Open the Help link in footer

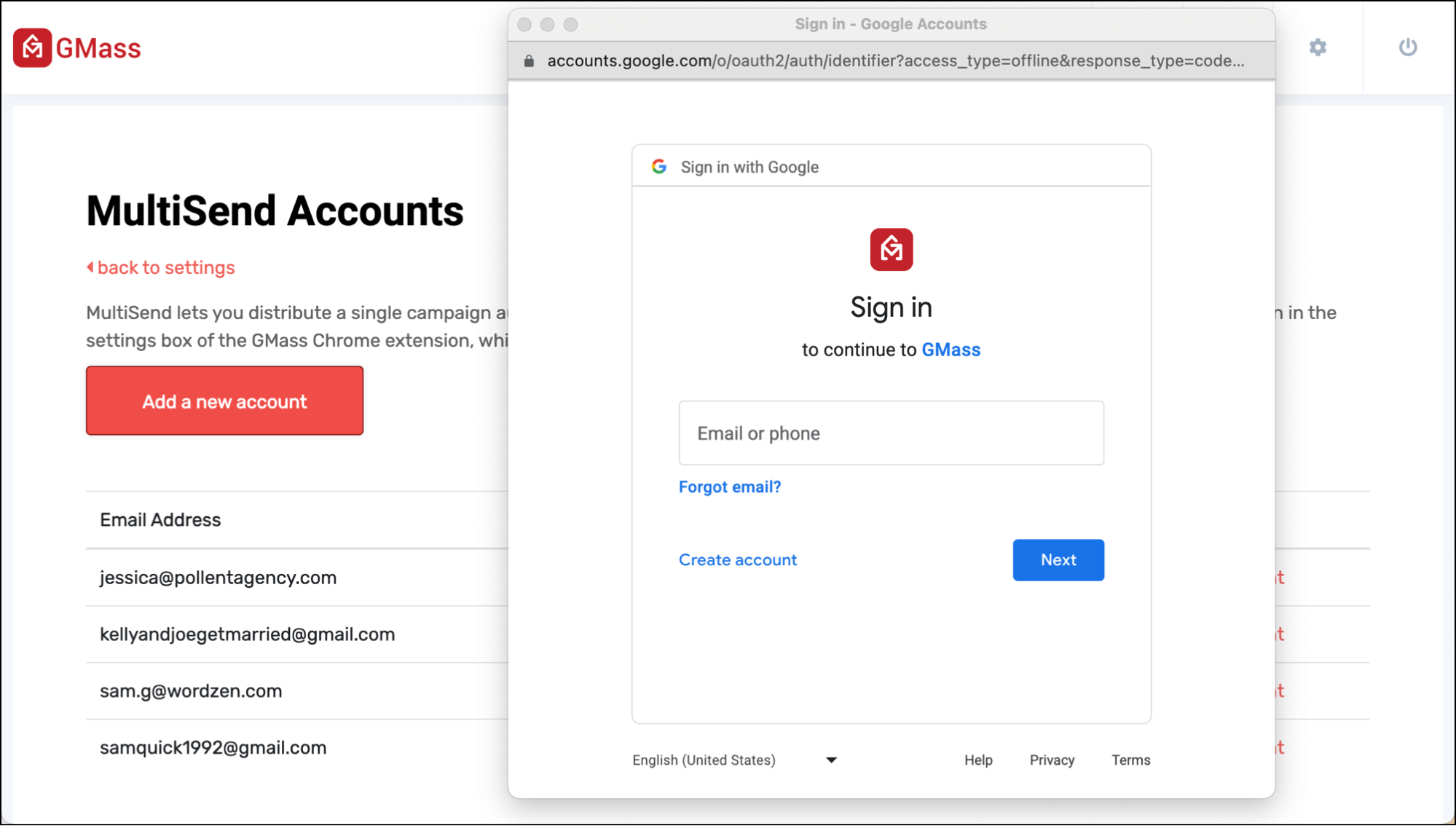point(978,760)
